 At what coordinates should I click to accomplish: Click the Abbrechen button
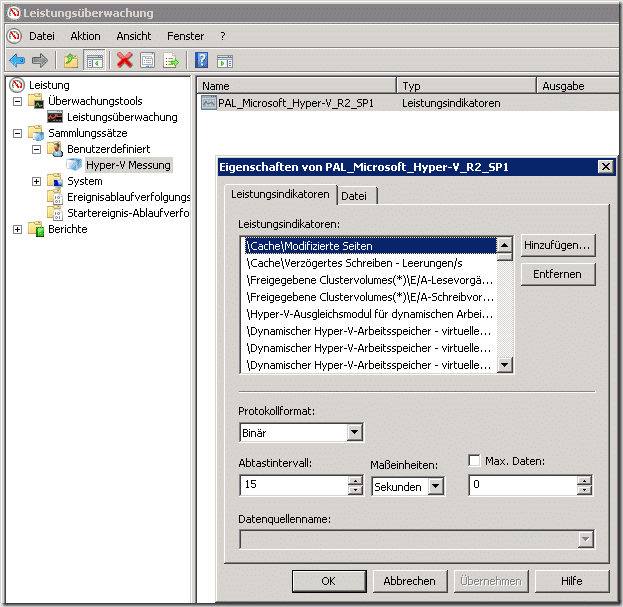point(410,581)
